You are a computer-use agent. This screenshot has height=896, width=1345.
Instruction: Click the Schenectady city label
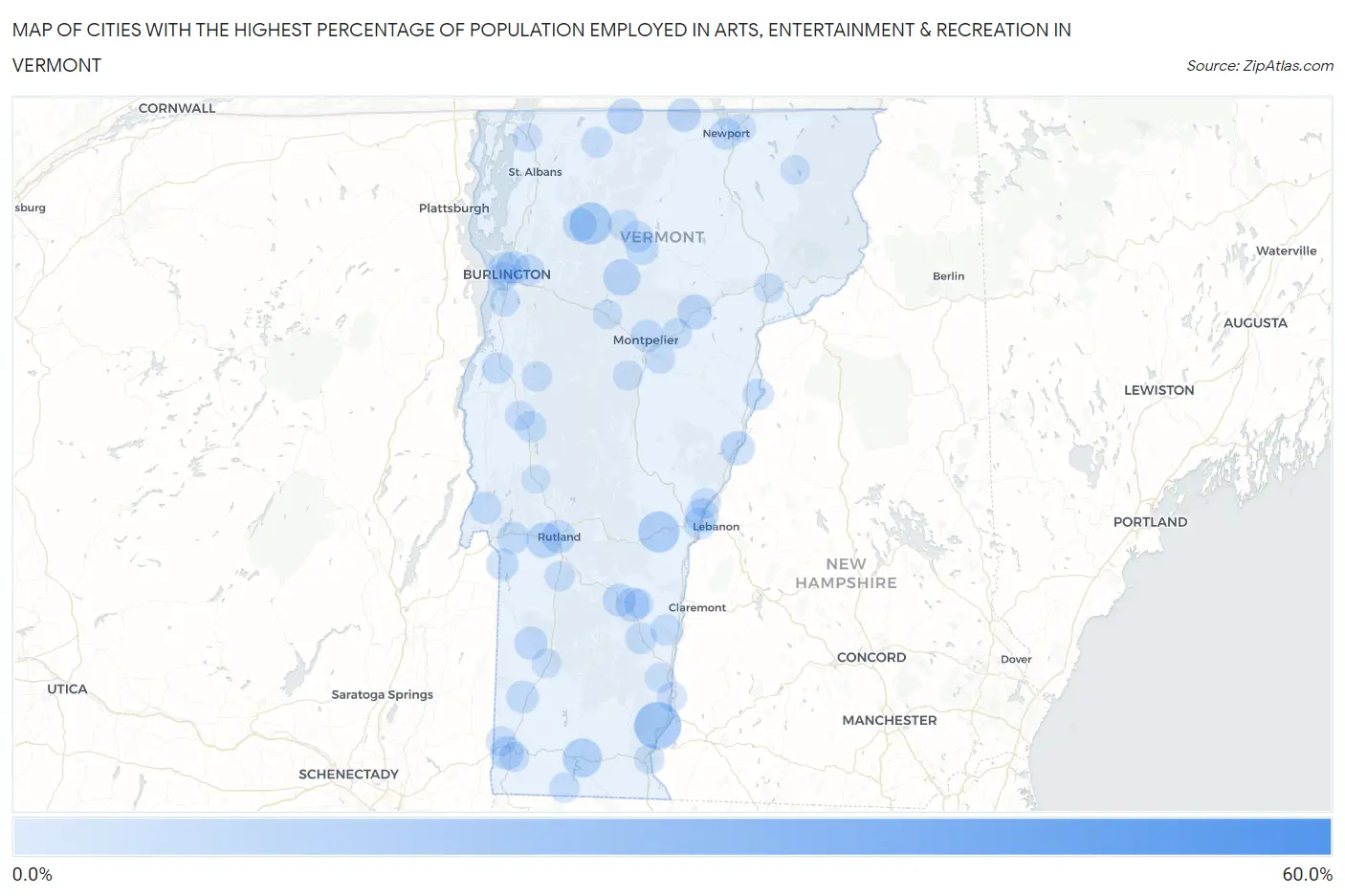coord(348,775)
